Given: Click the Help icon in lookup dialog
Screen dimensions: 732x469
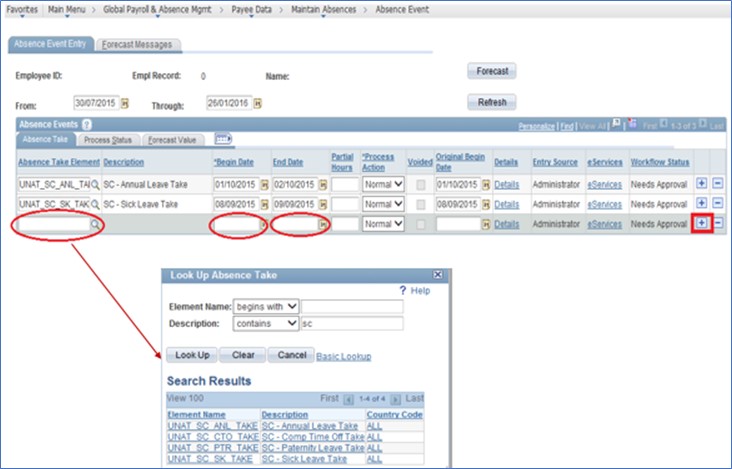Looking at the screenshot, I should [401, 290].
